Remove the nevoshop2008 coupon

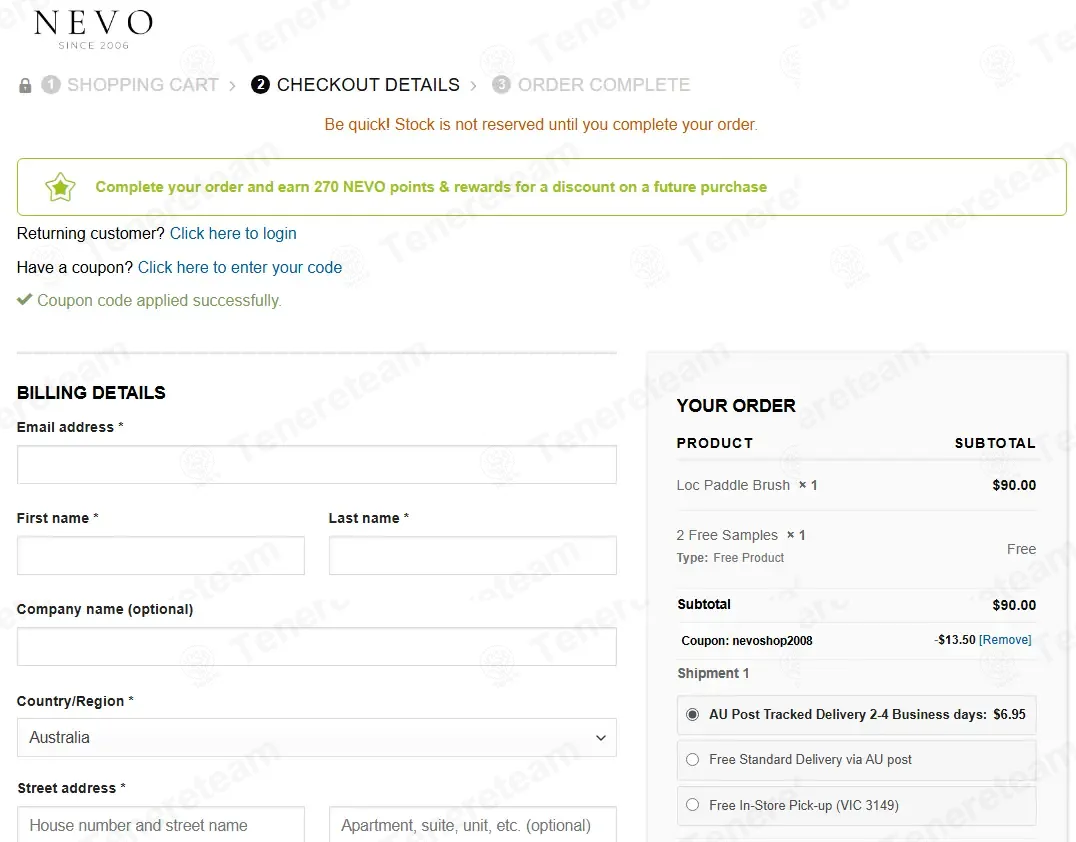[1005, 640]
